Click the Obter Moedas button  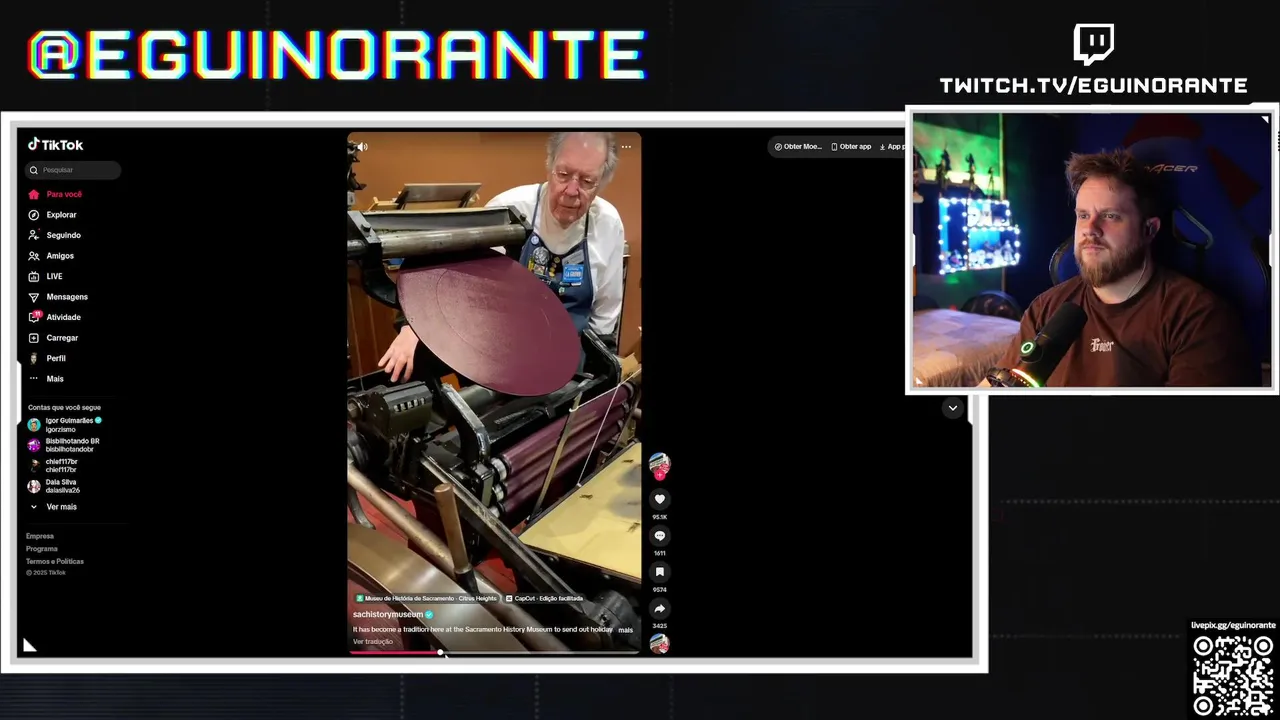798,147
